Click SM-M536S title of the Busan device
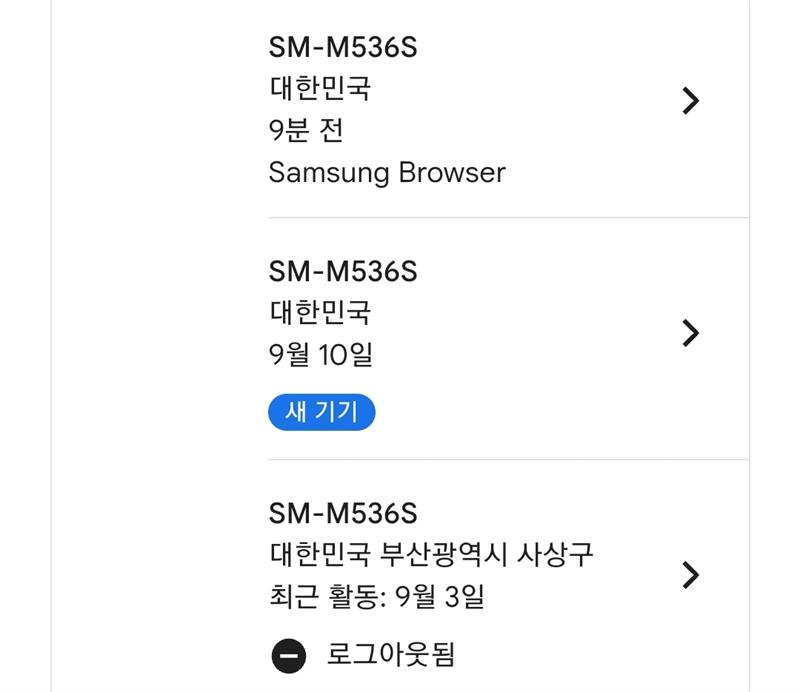 click(x=342, y=514)
